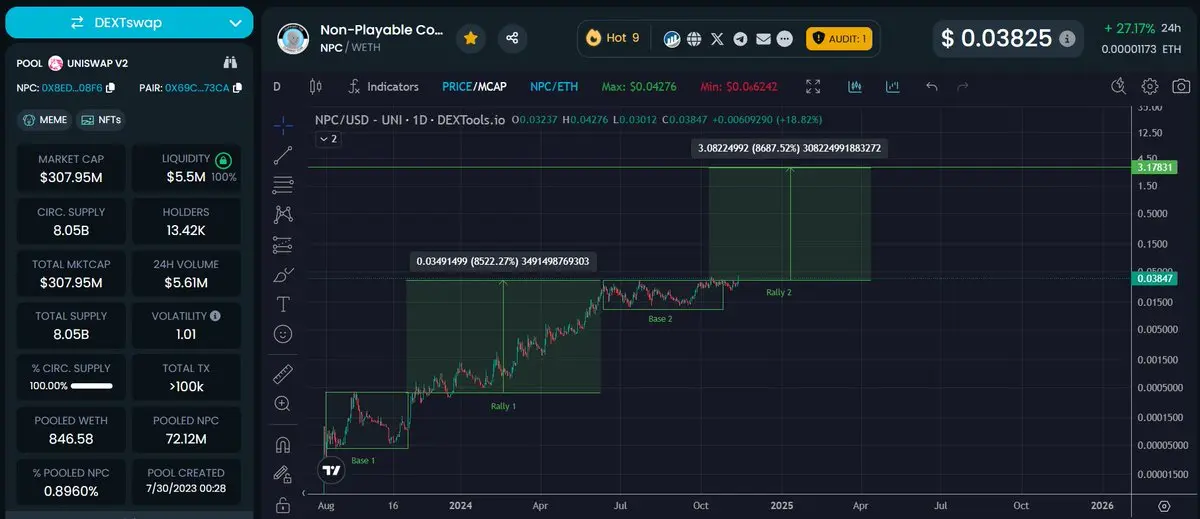Toggle lock all drawing tools

coord(283,504)
